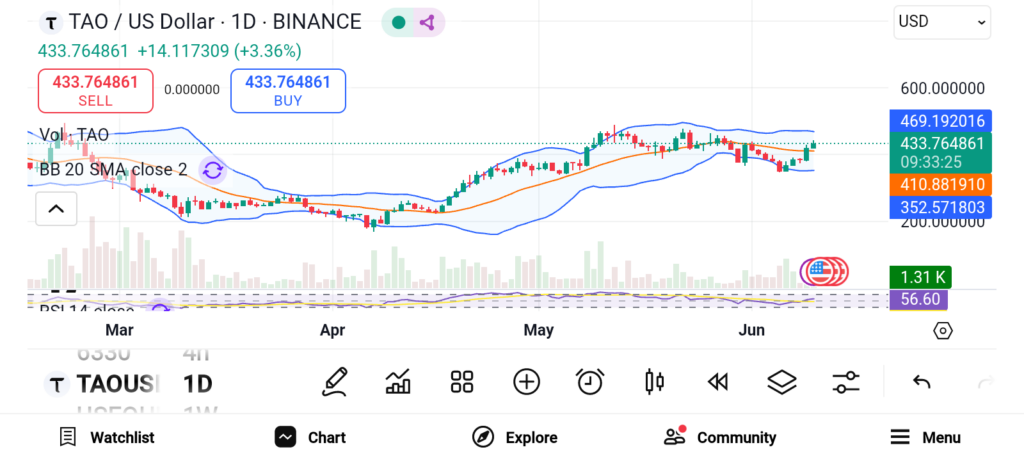Create a price alert with clock icon

click(x=590, y=381)
